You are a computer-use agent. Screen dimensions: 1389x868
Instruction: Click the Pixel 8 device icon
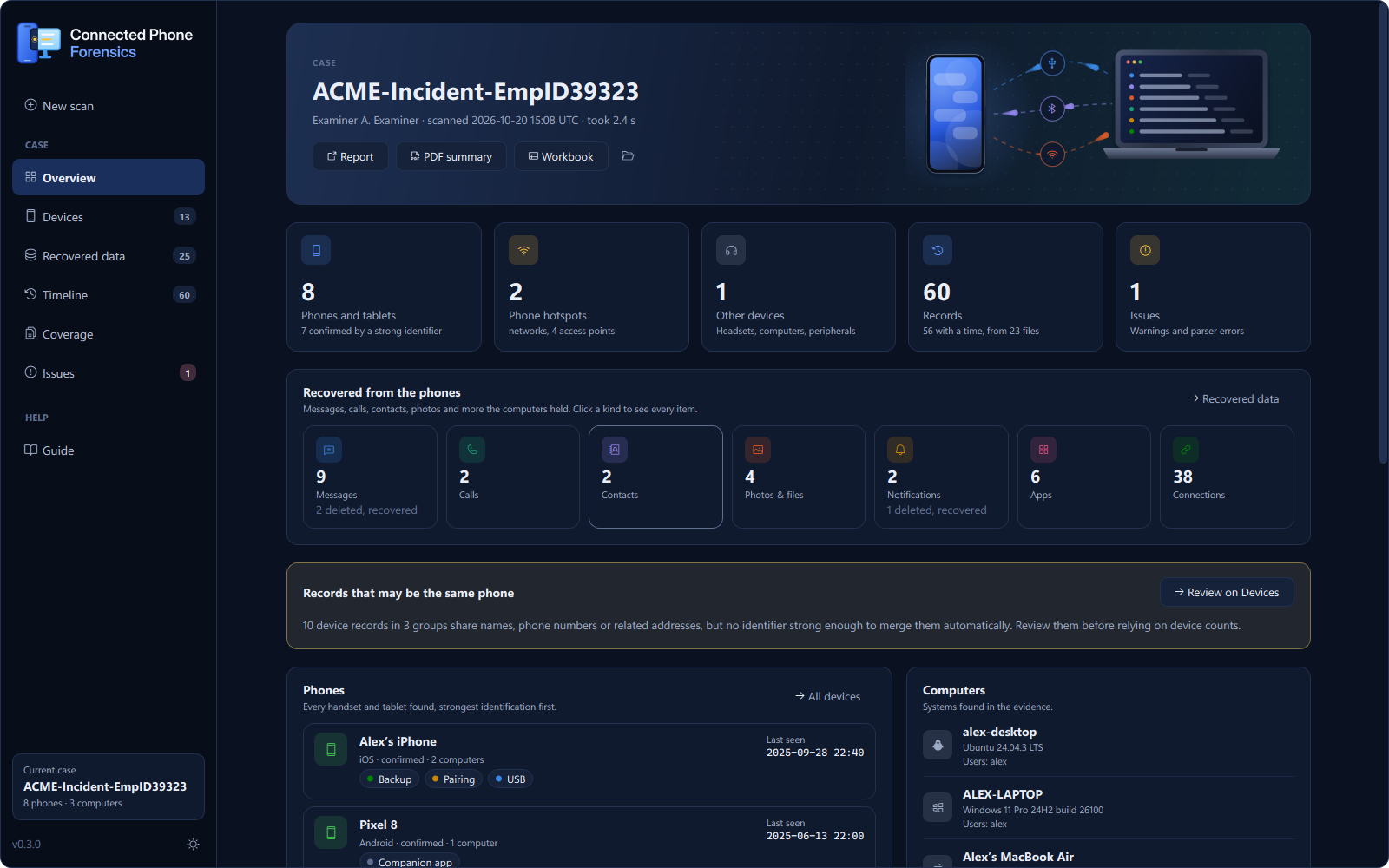tap(331, 833)
